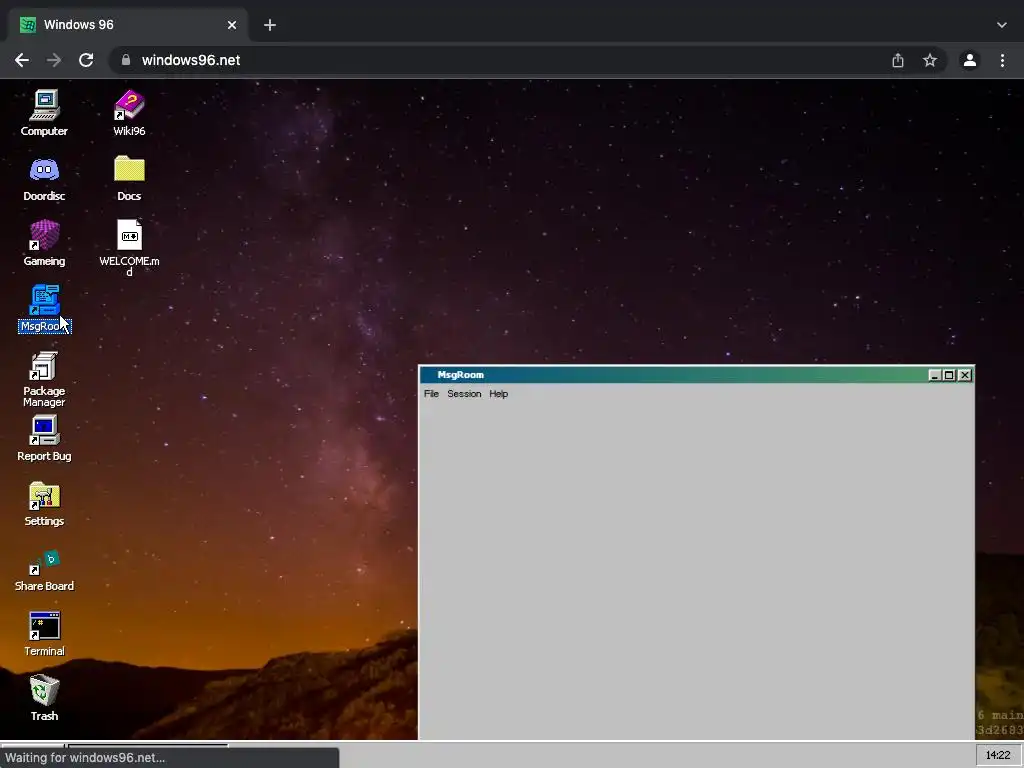Open a new browser tab
The image size is (1024, 768).
(x=270, y=25)
